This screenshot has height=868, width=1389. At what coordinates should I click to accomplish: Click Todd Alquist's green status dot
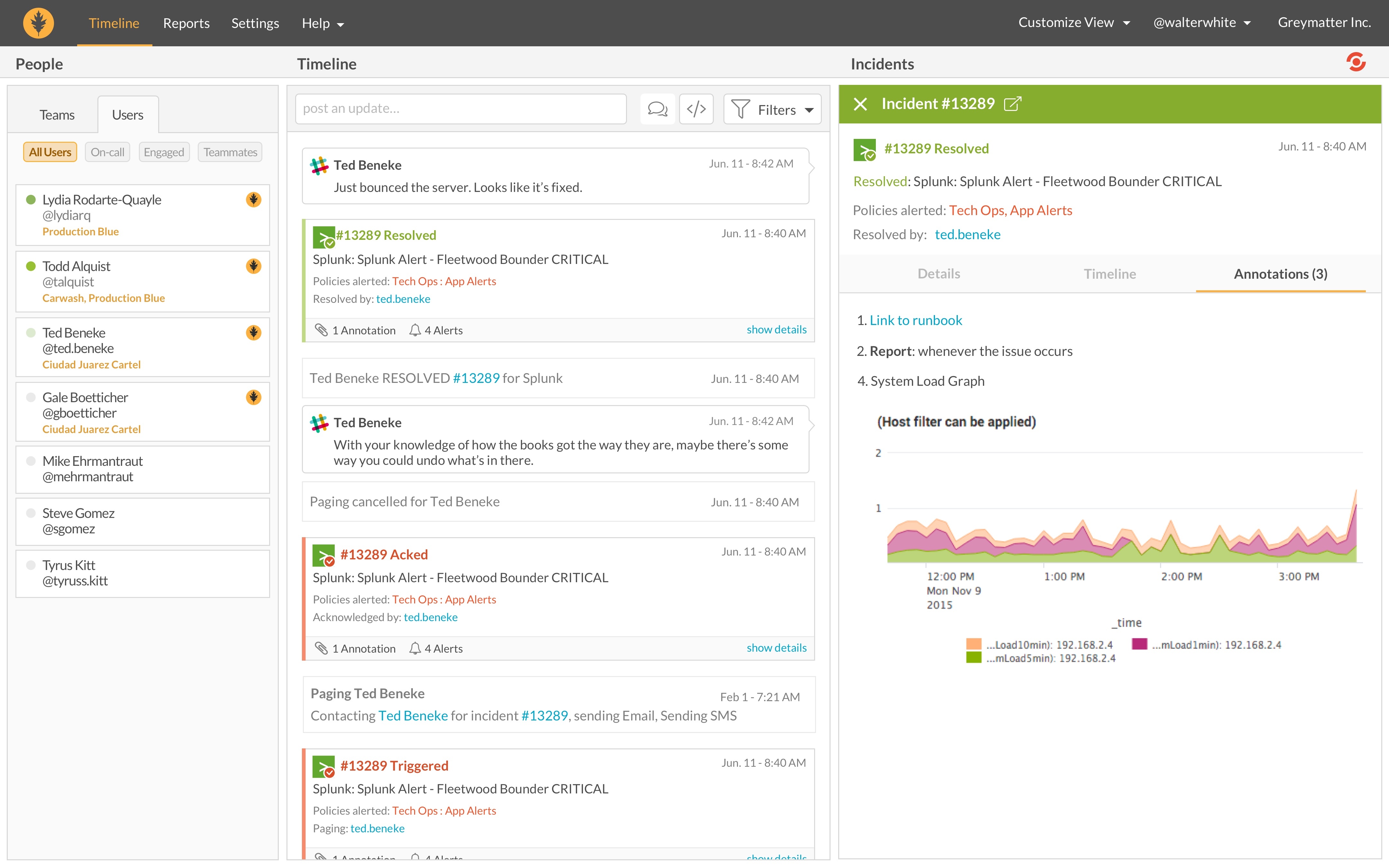pyautogui.click(x=31, y=267)
